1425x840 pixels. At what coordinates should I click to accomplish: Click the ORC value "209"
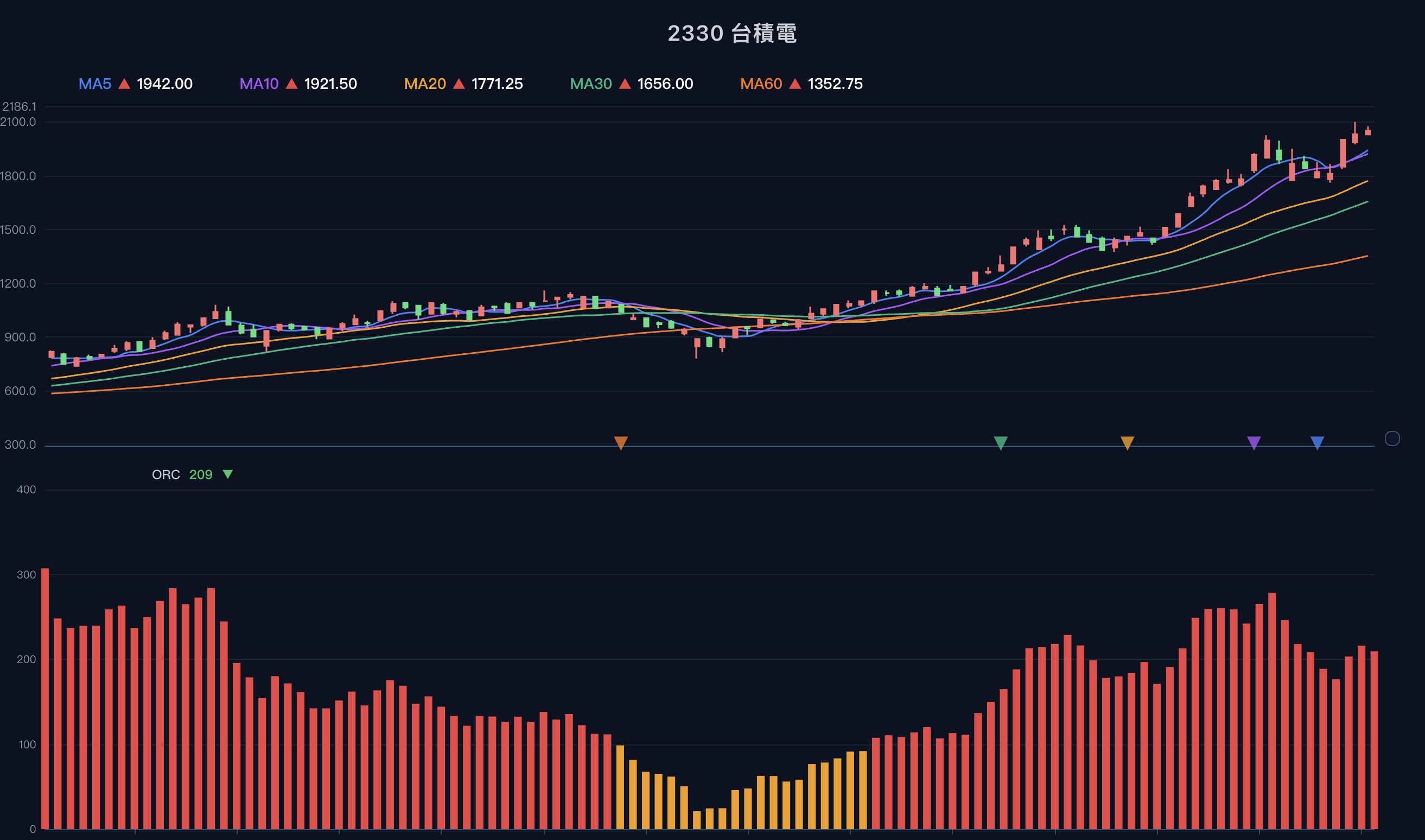tap(201, 475)
